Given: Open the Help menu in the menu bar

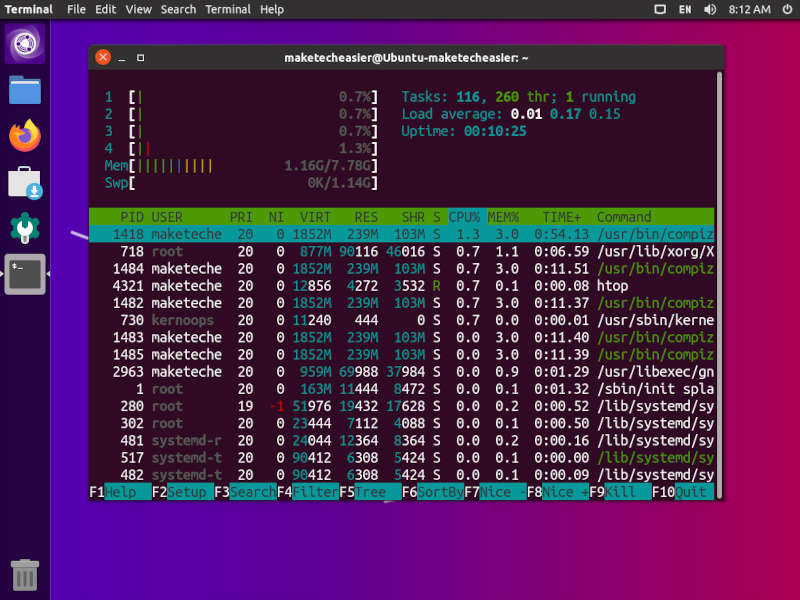Looking at the screenshot, I should tap(271, 9).
